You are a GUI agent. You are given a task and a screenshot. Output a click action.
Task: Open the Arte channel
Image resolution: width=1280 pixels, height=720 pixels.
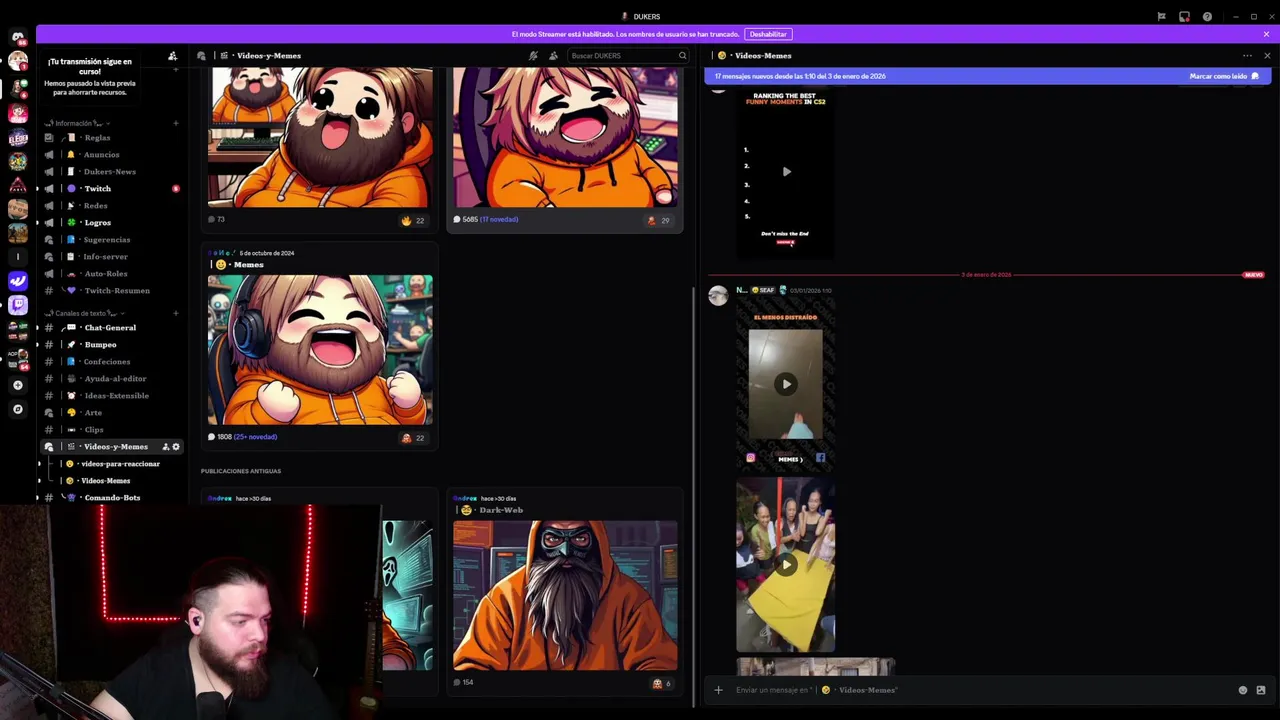click(112, 413)
